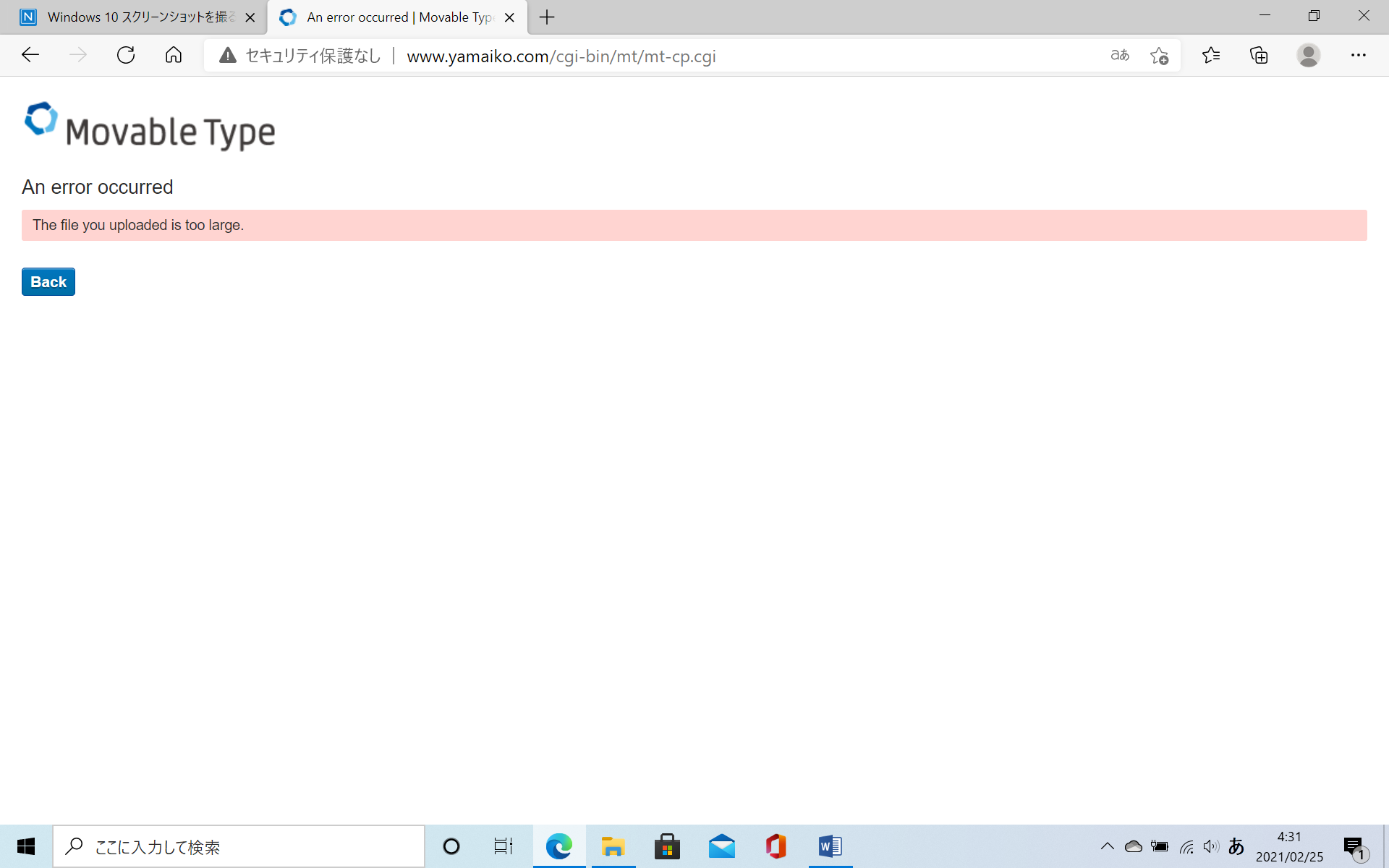1389x868 pixels.
Task: Open the Edge settings and more menu
Action: pyautogui.click(x=1359, y=55)
